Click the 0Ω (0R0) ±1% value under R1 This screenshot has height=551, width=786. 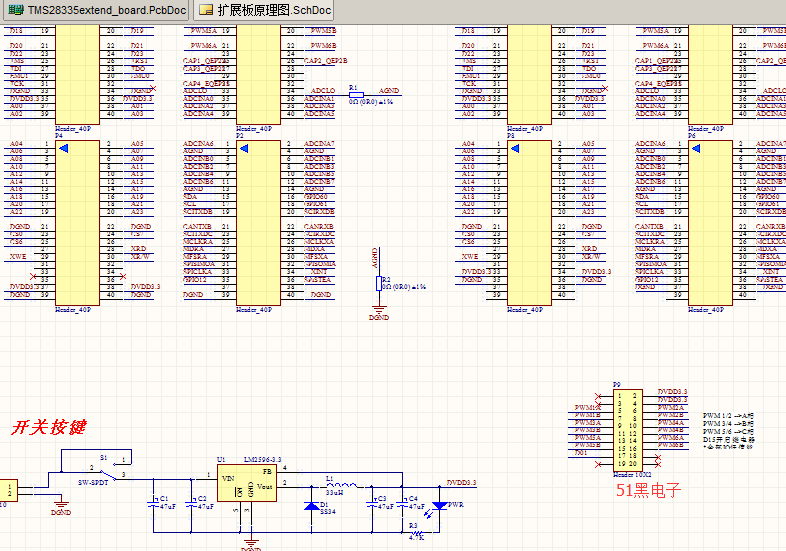[x=371, y=102]
